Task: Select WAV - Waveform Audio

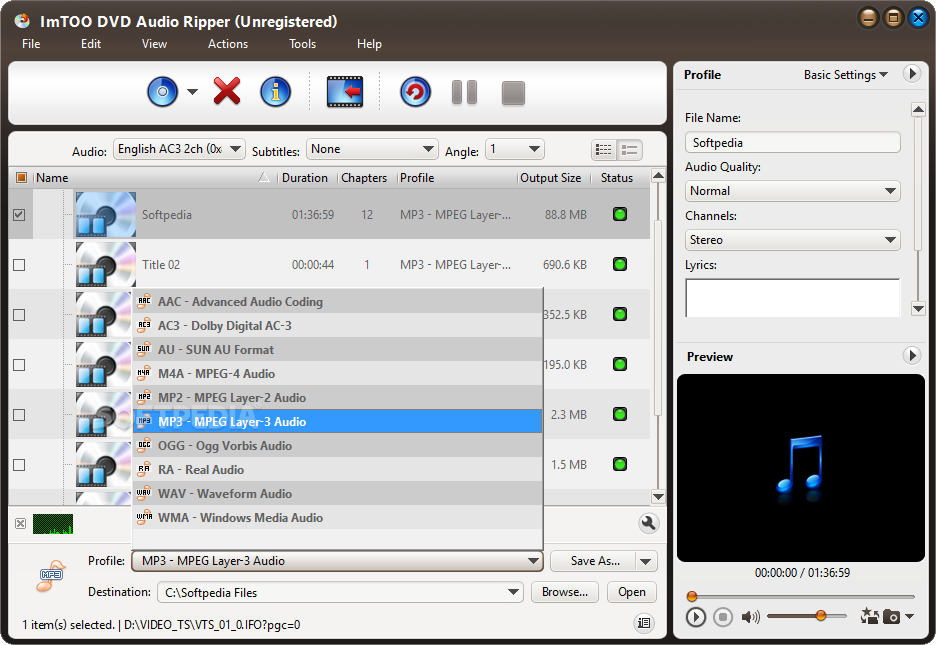Action: click(x=337, y=493)
